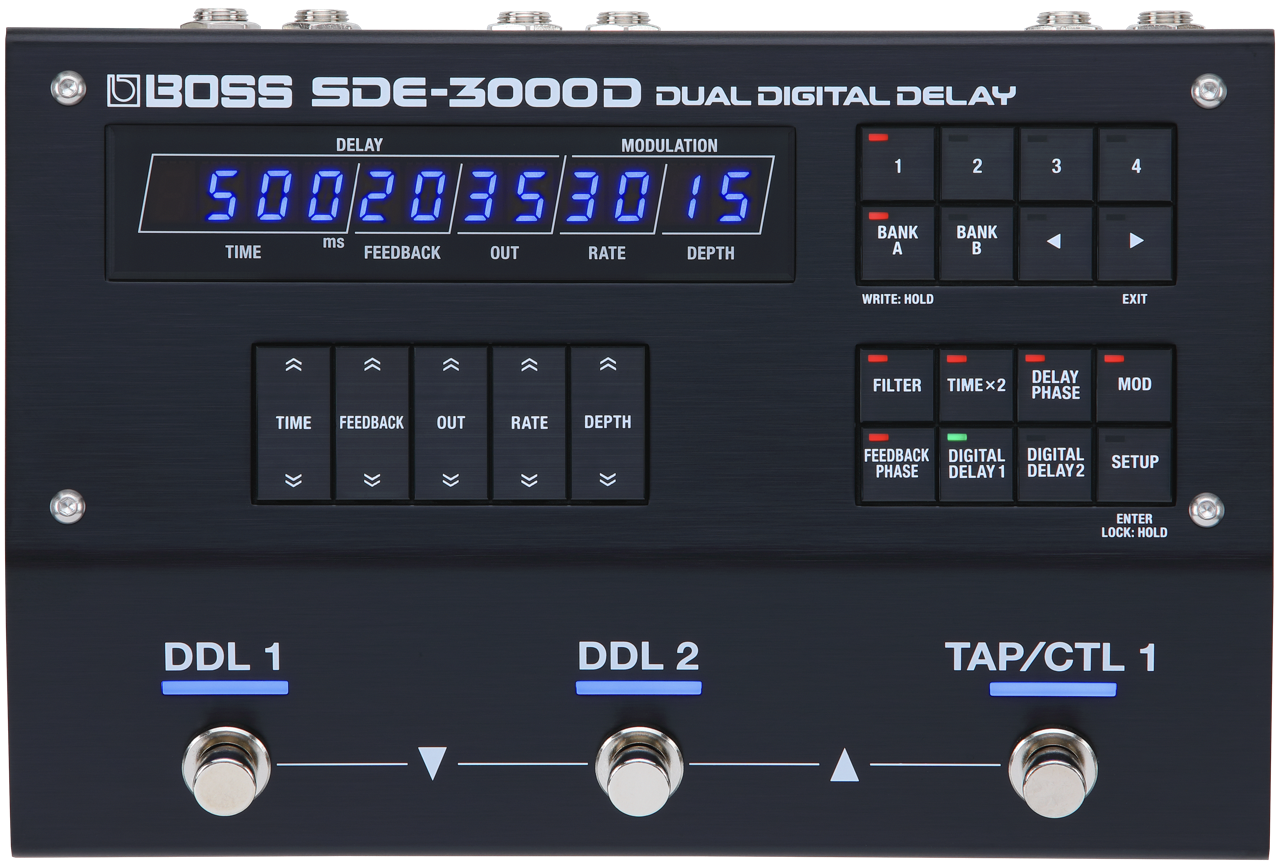This screenshot has height=865, width=1280.
Task: Select the BANK B button
Action: tap(976, 242)
